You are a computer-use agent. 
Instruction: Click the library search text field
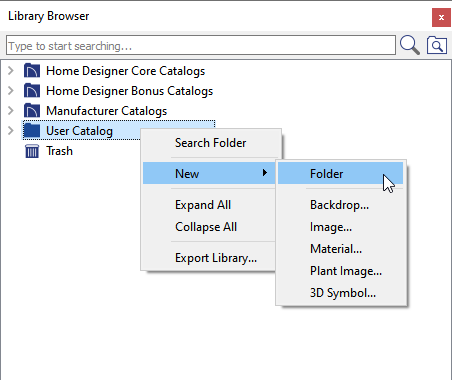point(201,45)
